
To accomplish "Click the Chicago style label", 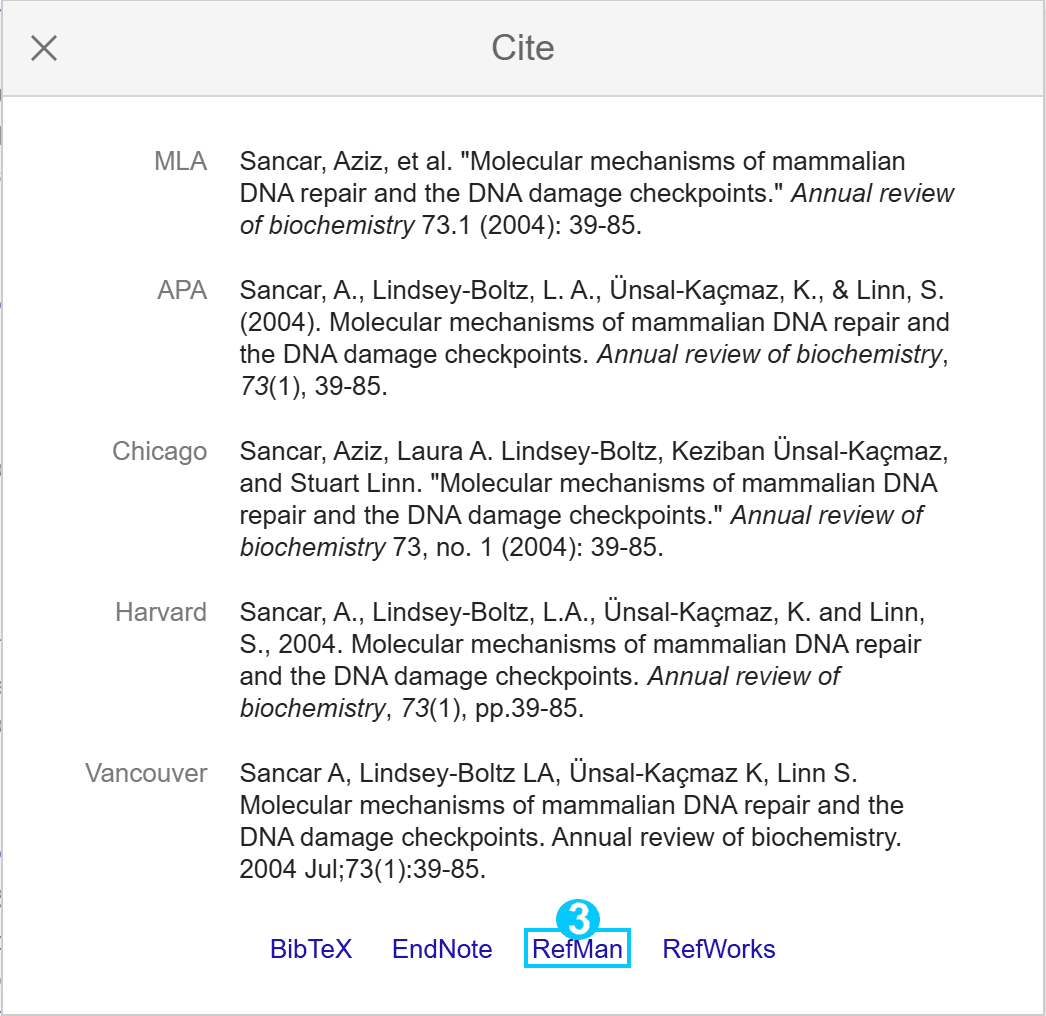I will tap(159, 451).
